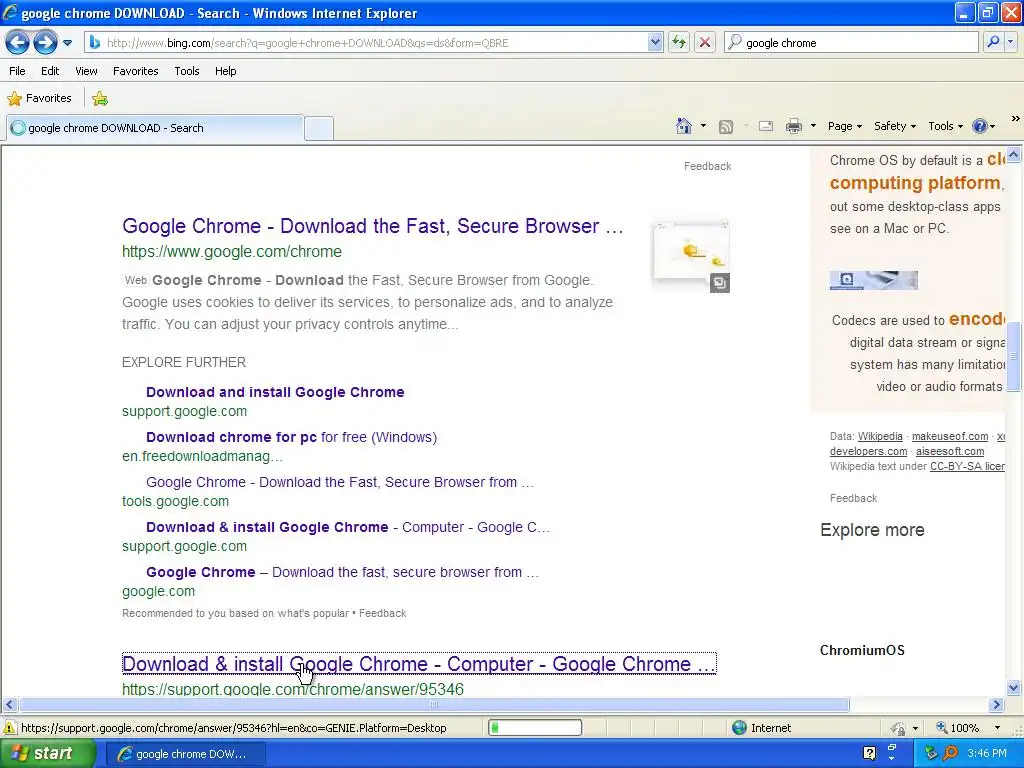Open the developers.com source link
This screenshot has height=768, width=1024.
(x=868, y=451)
